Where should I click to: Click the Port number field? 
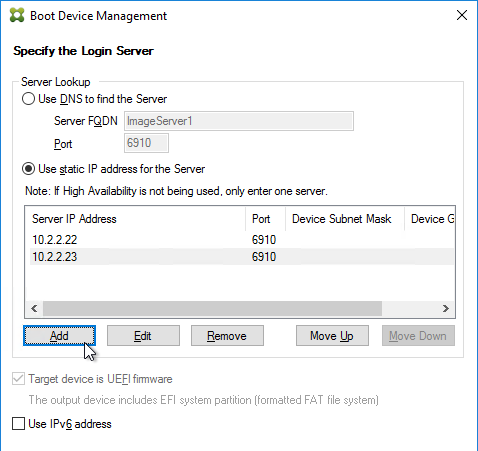tap(146, 143)
